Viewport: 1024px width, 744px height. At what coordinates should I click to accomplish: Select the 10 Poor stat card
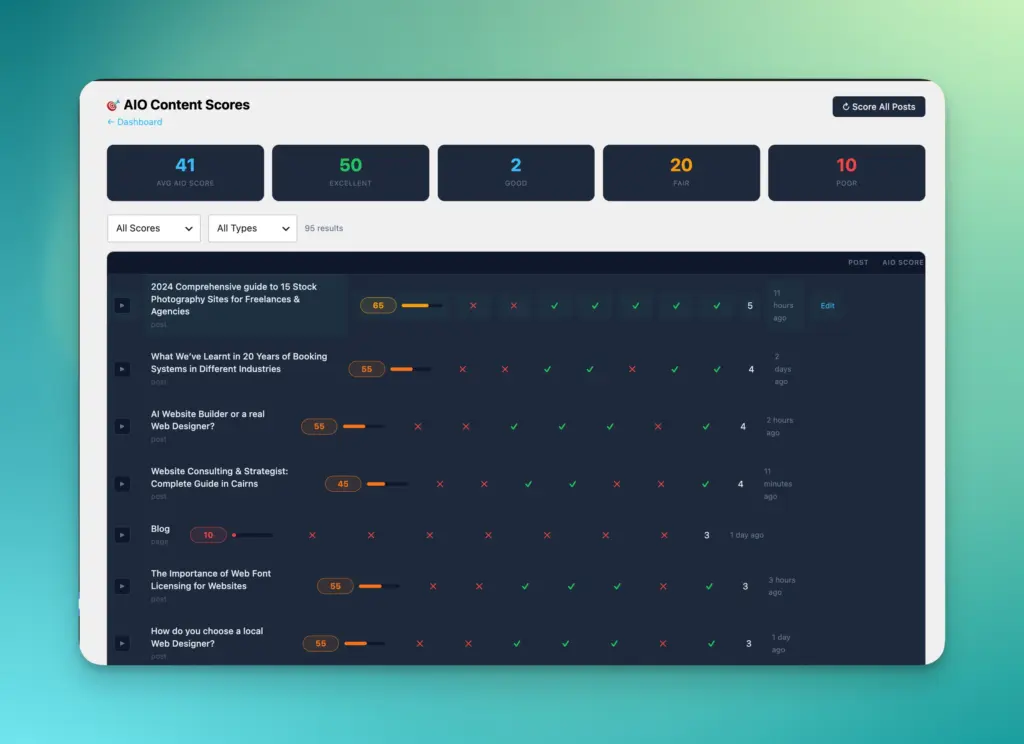point(846,172)
